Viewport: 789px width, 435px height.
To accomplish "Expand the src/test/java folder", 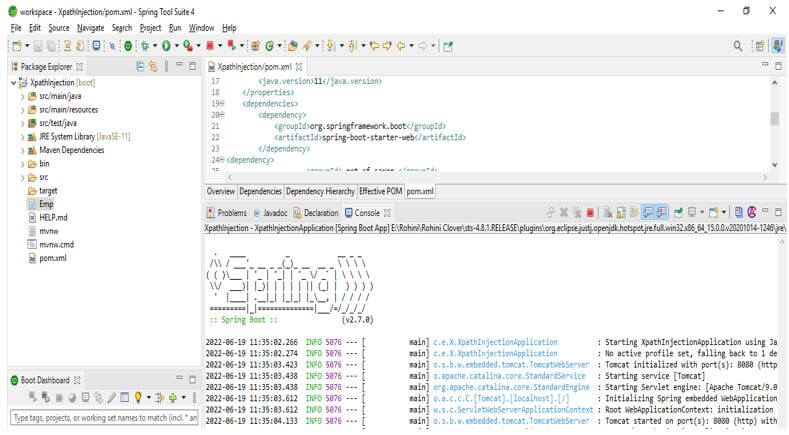I will tap(22, 123).
